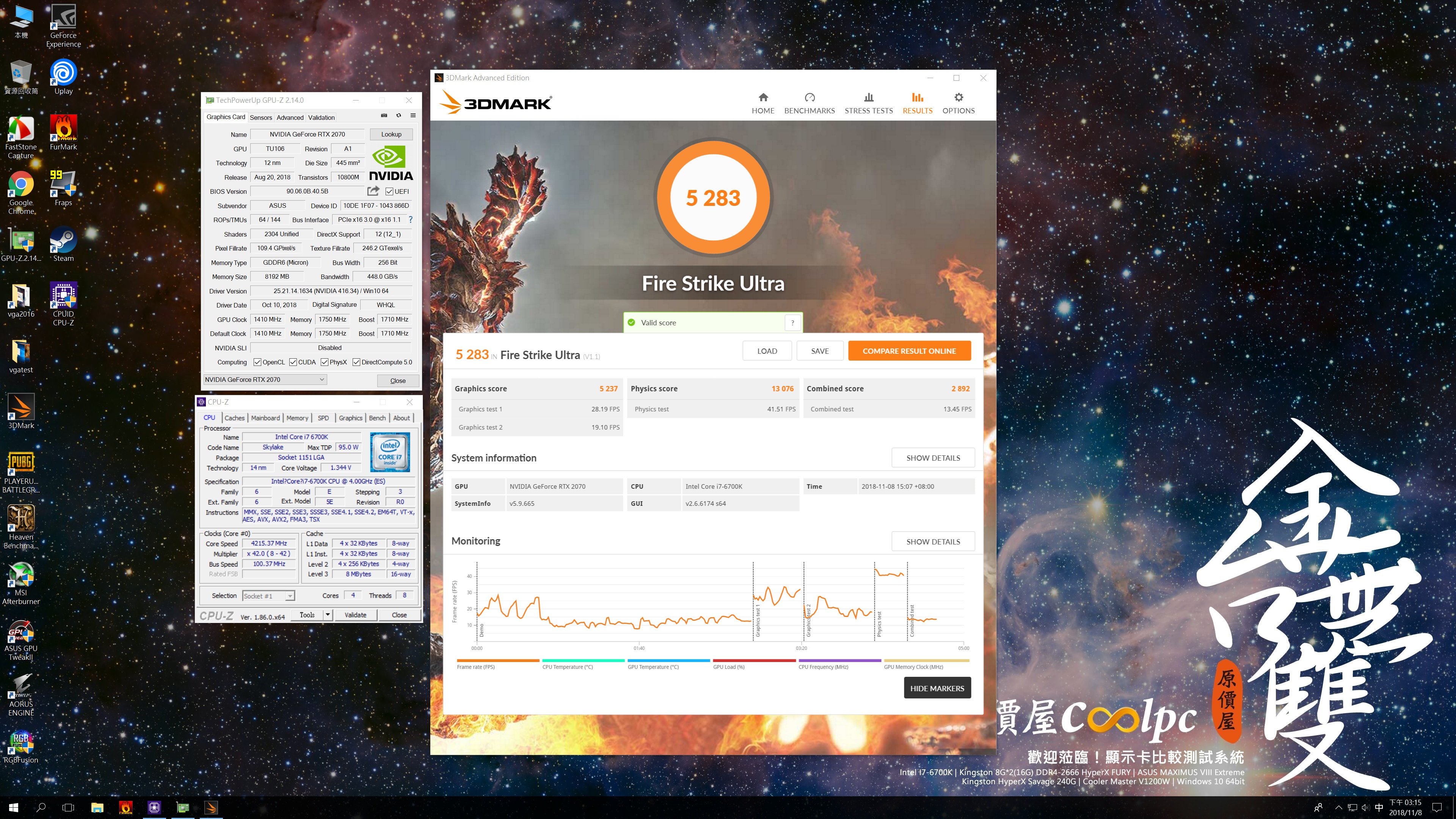Open the Caches tab in CPU-Z

(x=234, y=418)
